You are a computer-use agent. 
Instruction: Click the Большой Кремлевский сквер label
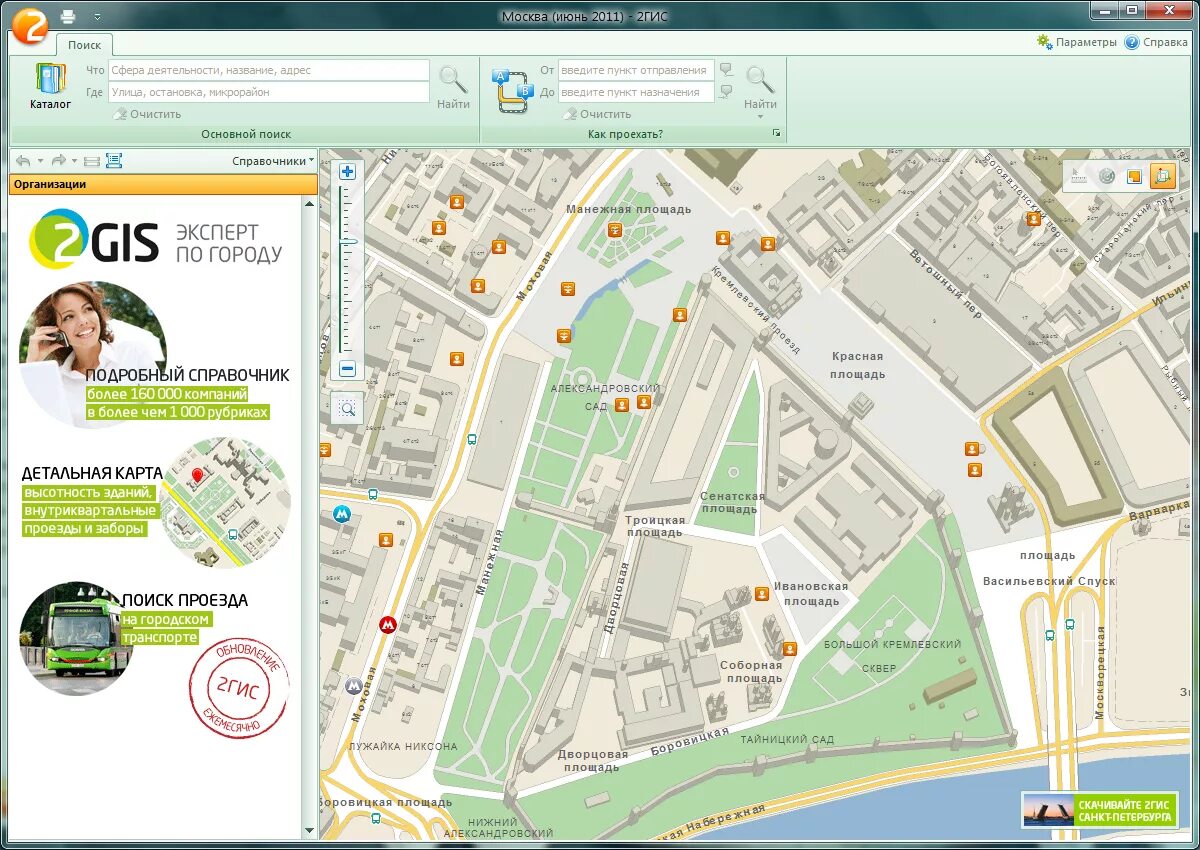point(893,656)
